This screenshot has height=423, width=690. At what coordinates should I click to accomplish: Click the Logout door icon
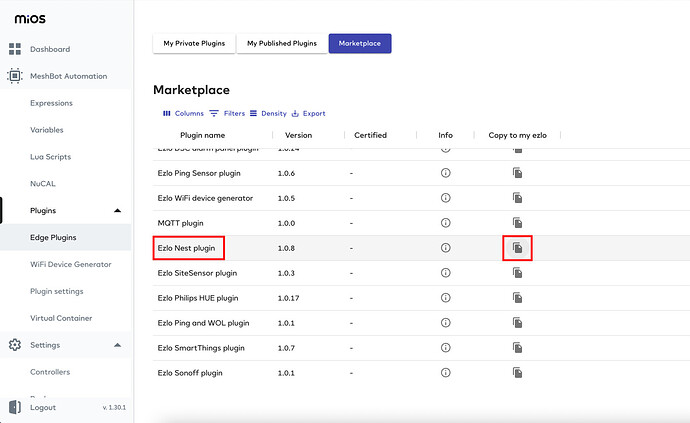(x=15, y=407)
